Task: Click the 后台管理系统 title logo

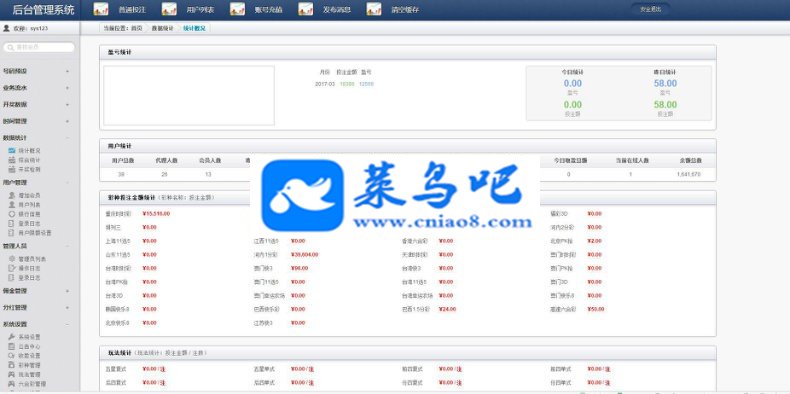Action: (43, 10)
